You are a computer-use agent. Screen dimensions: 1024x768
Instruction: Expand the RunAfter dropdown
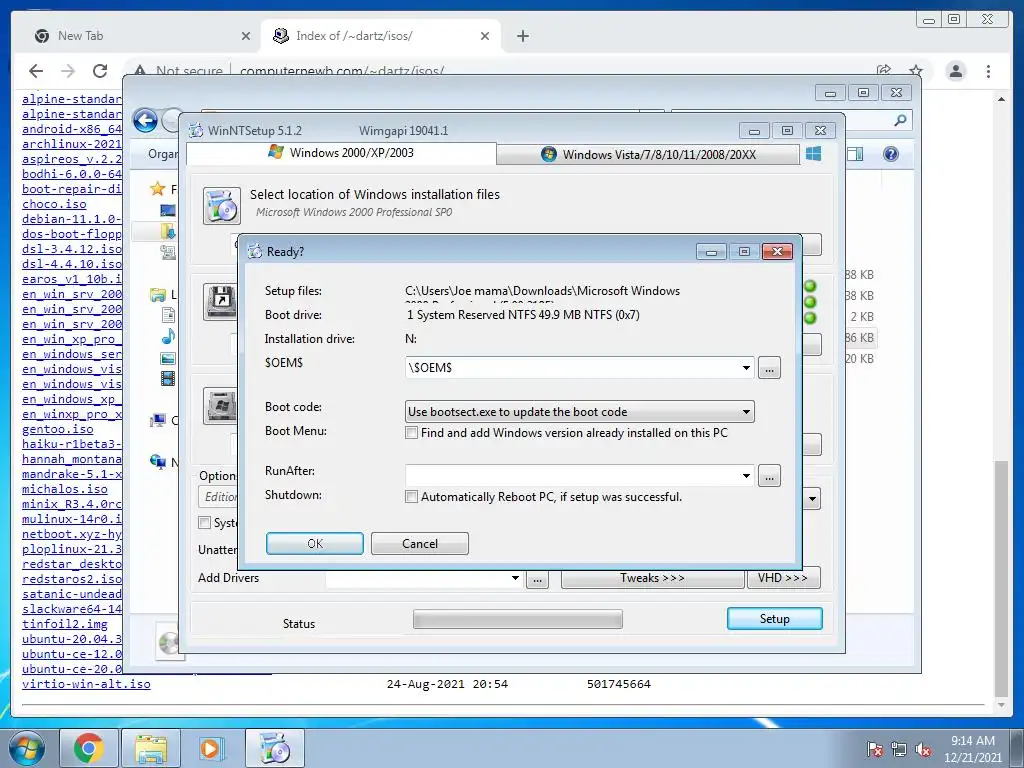coord(746,475)
